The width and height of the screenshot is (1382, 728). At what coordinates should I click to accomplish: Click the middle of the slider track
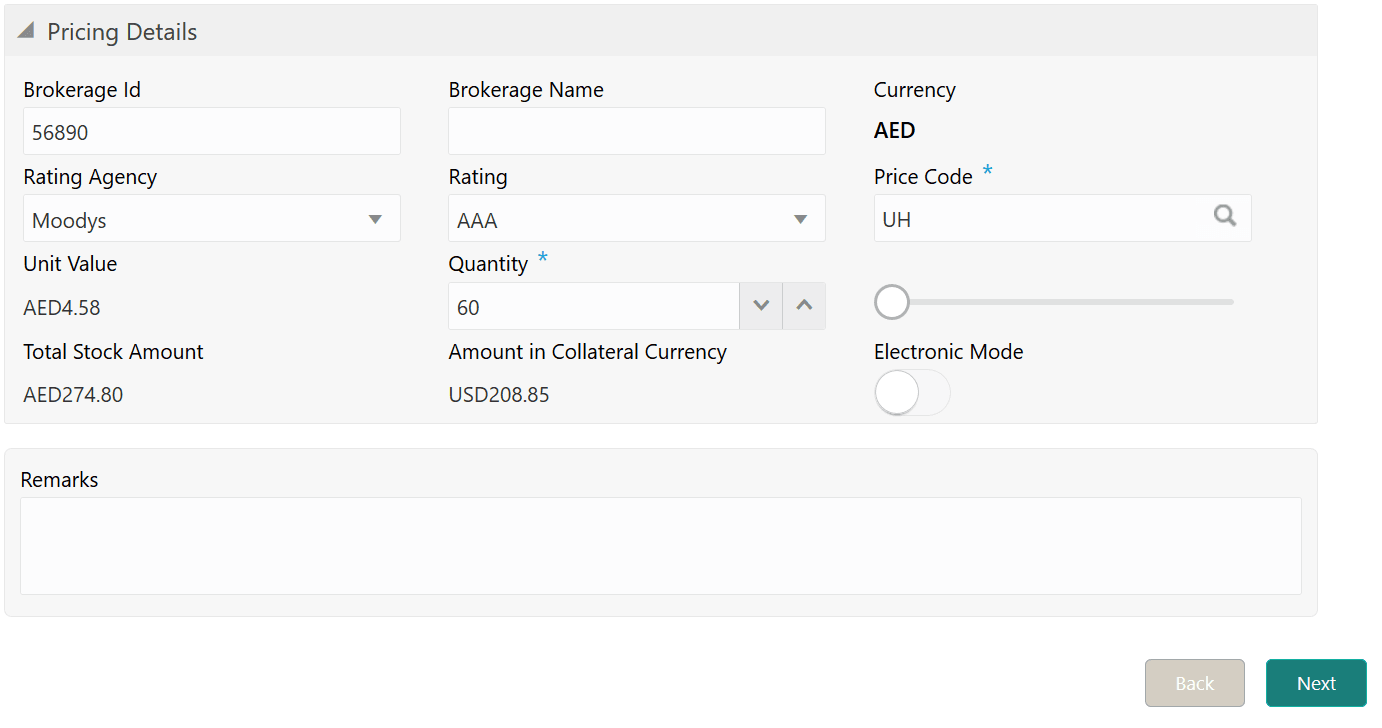[1062, 302]
